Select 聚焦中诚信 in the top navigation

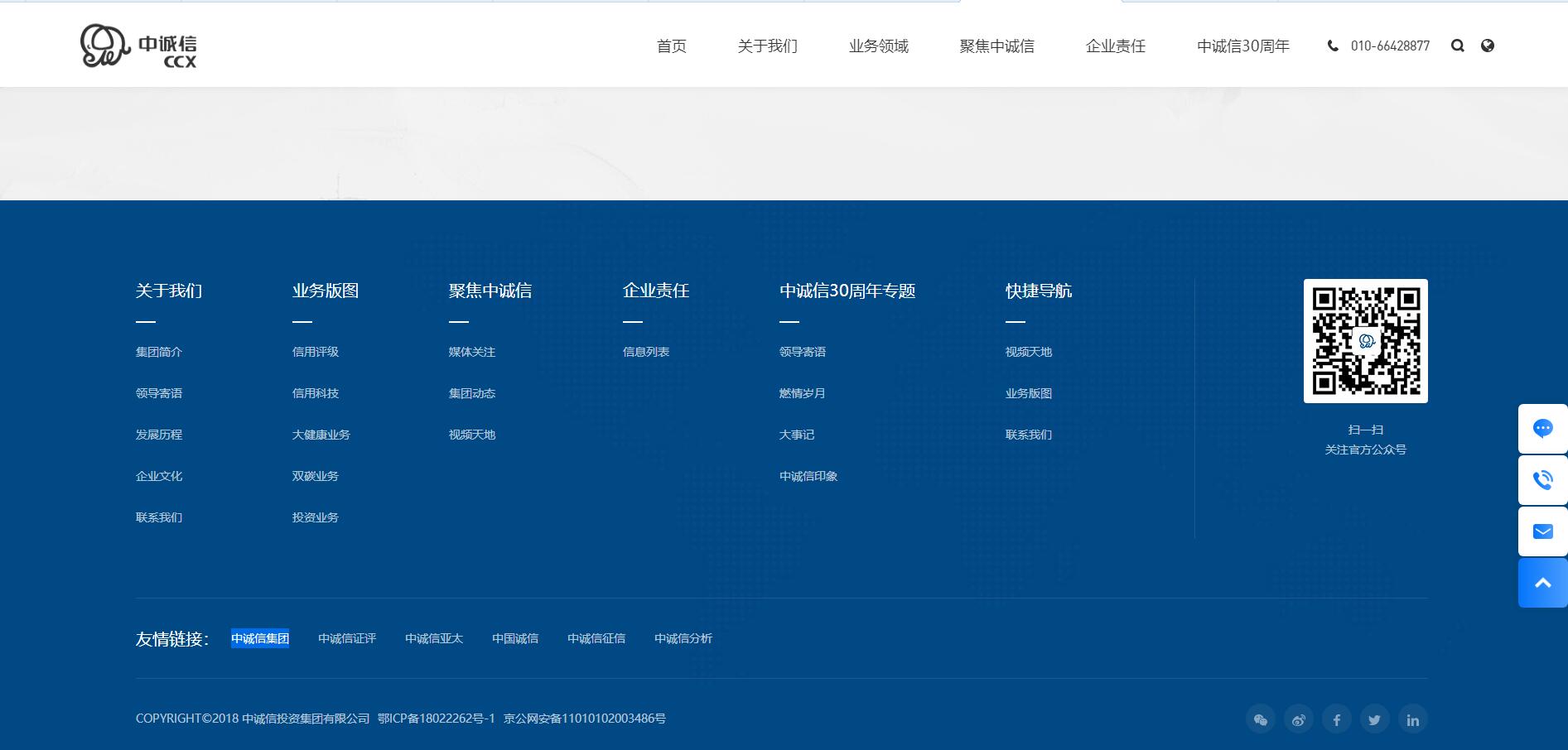point(996,46)
